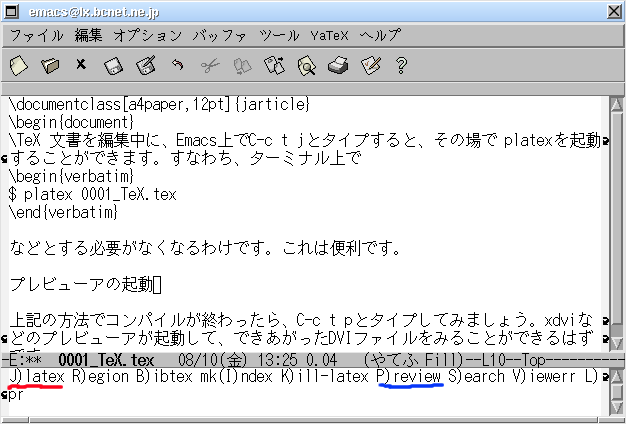The image size is (626, 424).
Task: Open the バッファ menu
Action: 220,36
